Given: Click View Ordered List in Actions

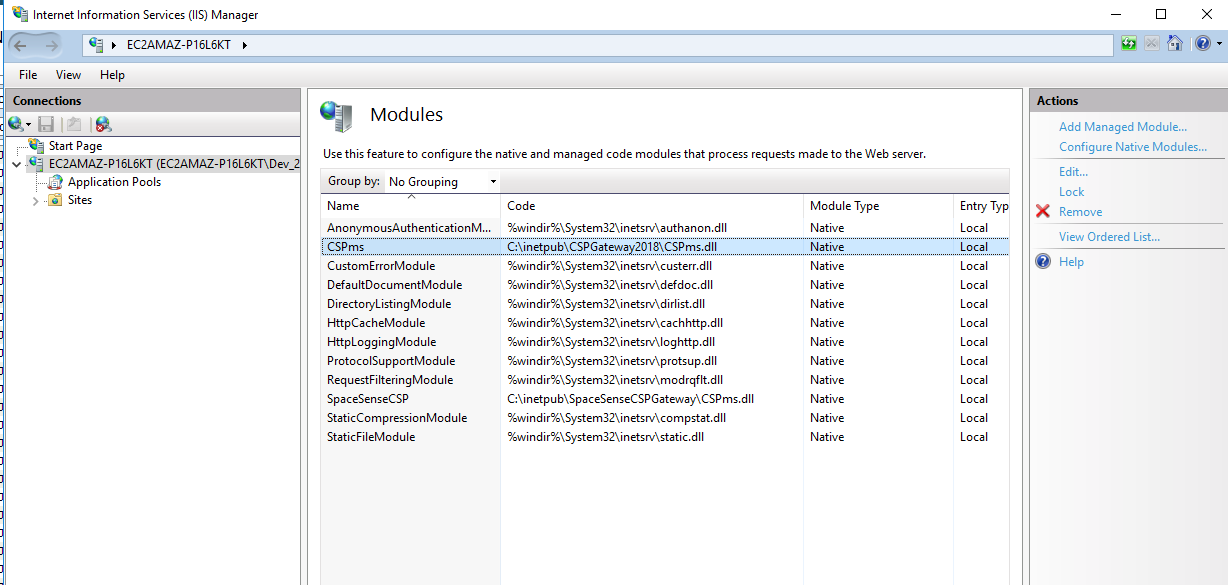Looking at the screenshot, I should click(1110, 237).
